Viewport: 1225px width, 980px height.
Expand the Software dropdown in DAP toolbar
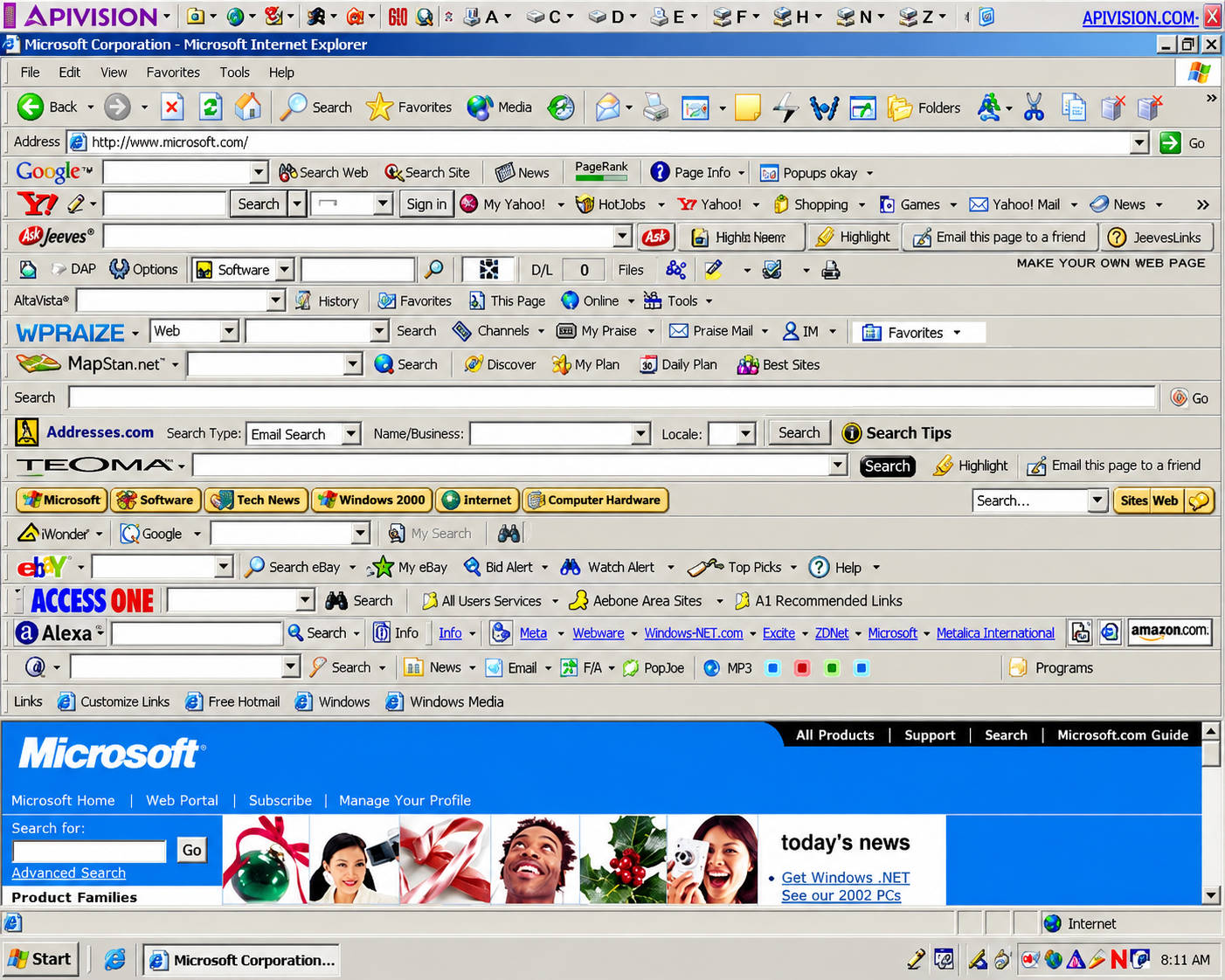pos(284,270)
